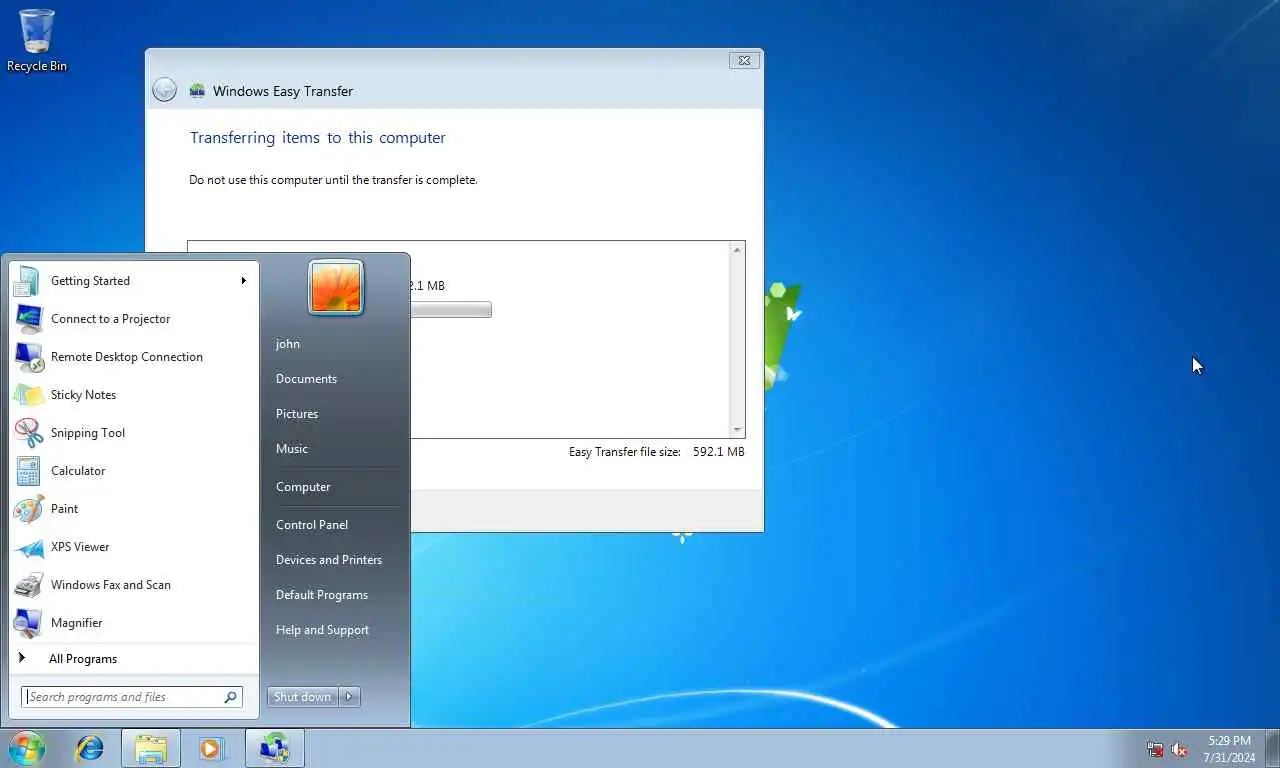Screen dimensions: 1280x768
Task: Click the Getting Started icon in Start menu
Action: [27, 281]
